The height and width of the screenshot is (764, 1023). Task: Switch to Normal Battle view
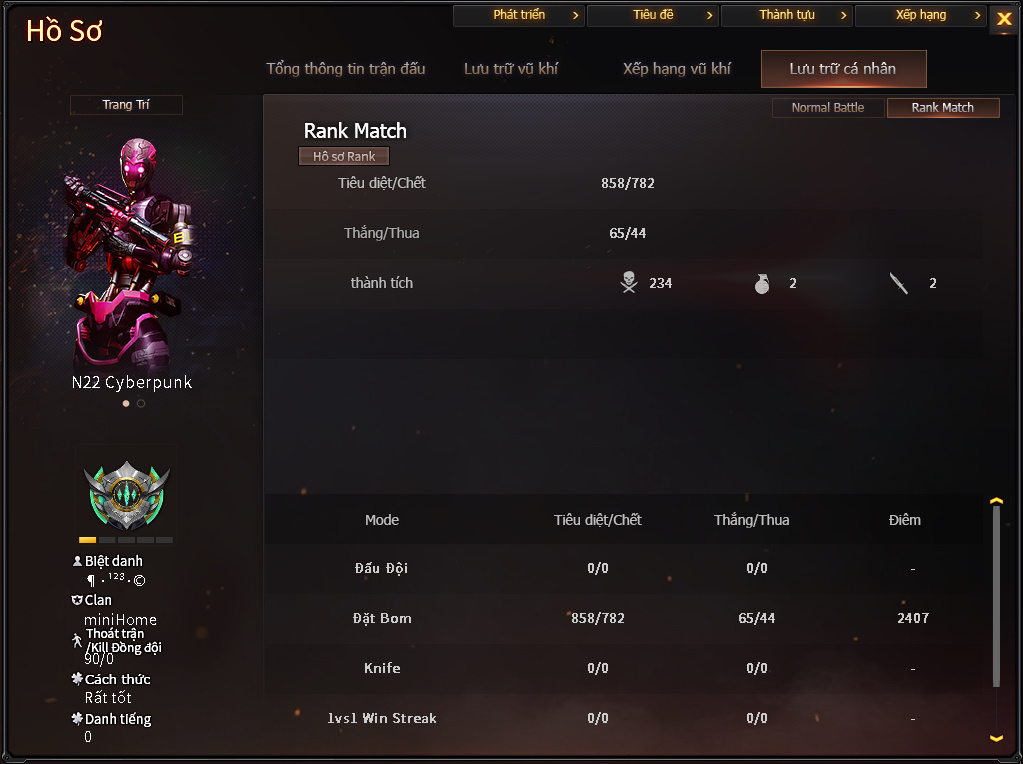coord(828,108)
